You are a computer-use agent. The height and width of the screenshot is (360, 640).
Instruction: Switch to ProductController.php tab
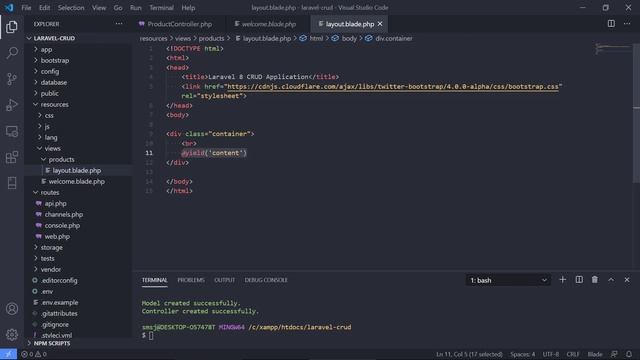(179, 24)
